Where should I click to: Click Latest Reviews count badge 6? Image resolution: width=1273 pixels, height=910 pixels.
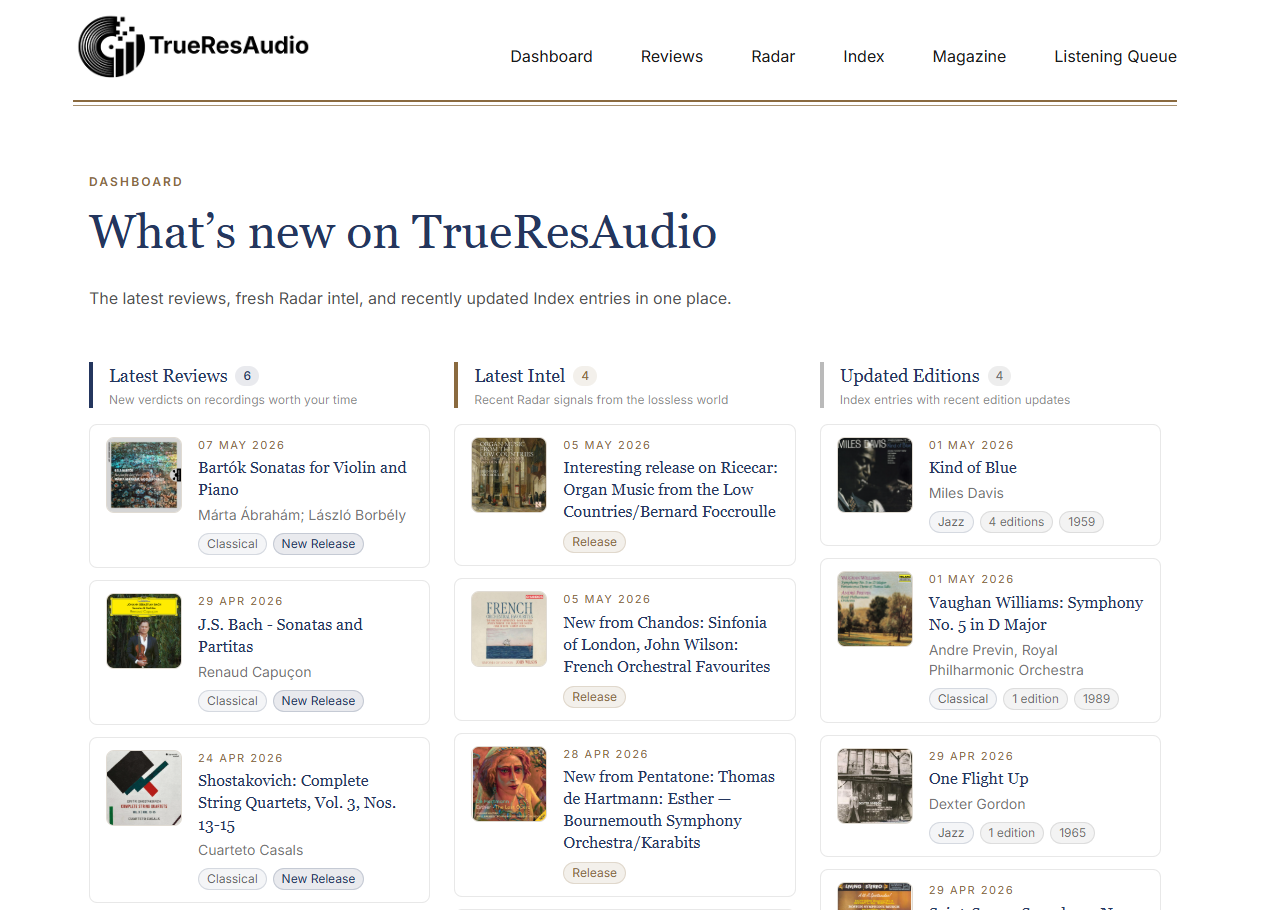click(247, 376)
